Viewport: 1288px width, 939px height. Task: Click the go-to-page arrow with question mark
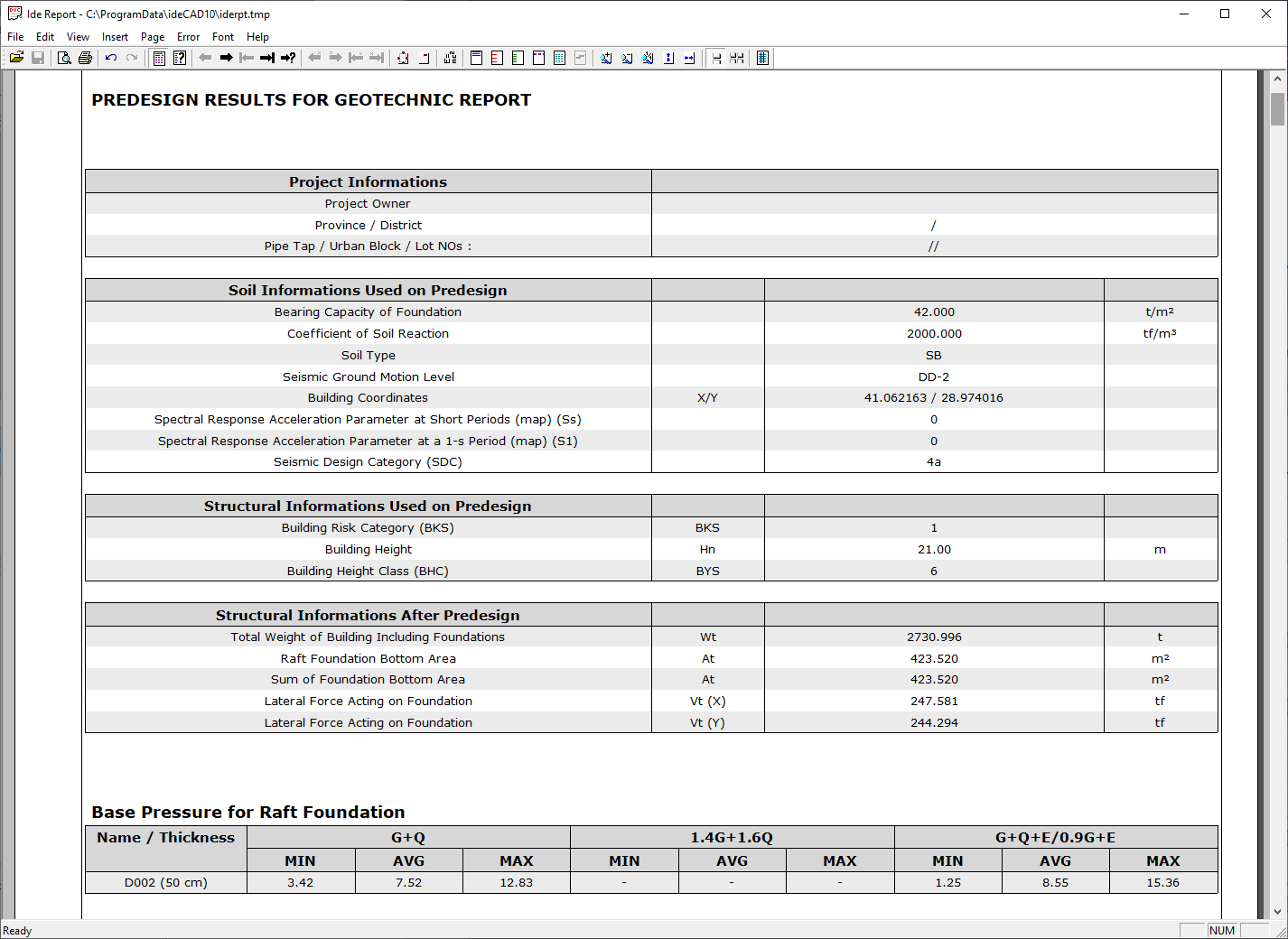point(288,58)
